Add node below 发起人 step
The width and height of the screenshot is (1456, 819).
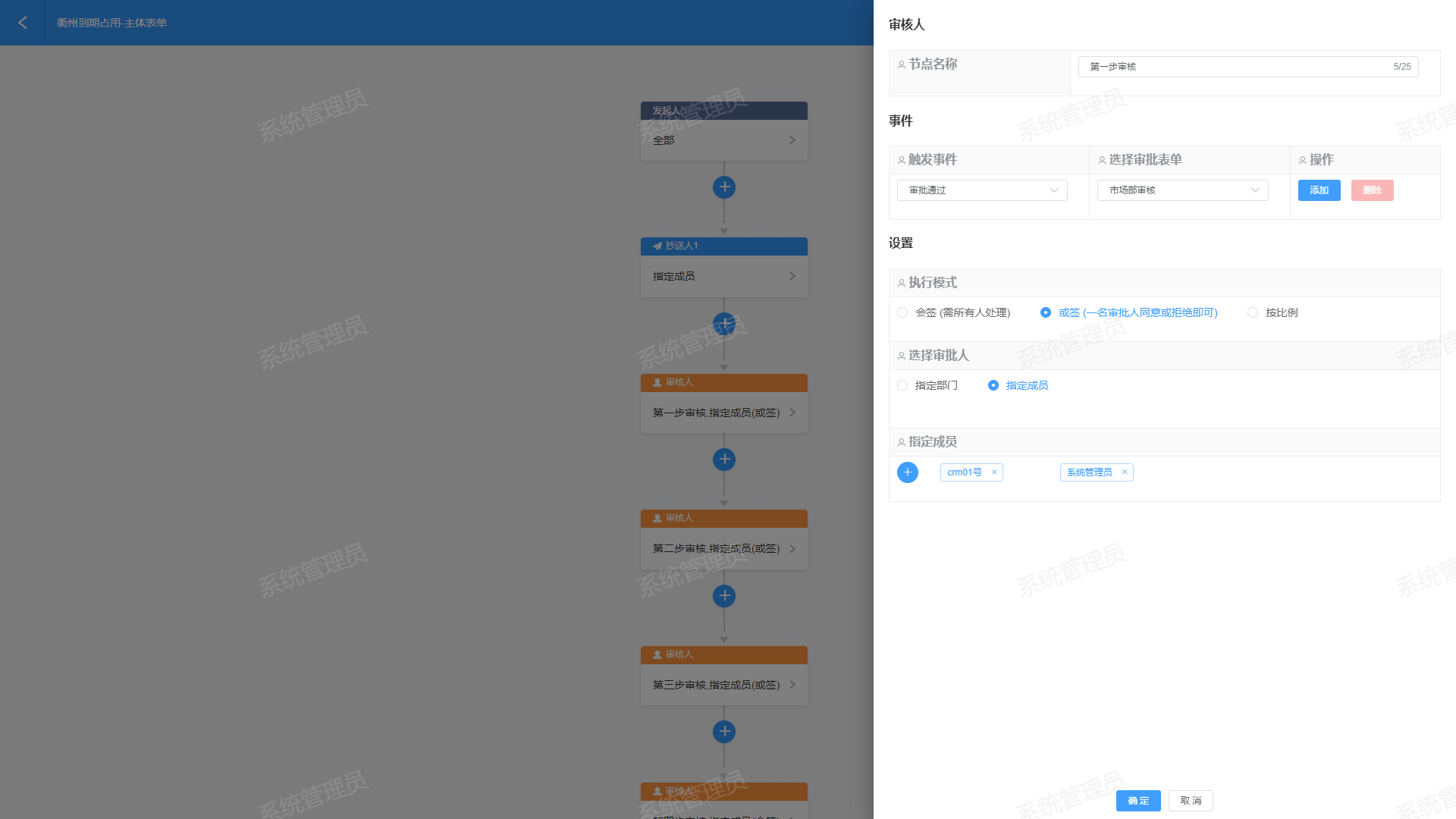point(724,187)
